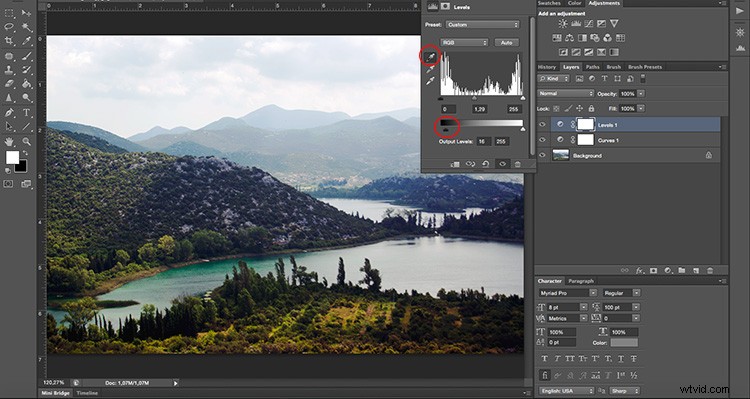Click the output levels black slider
This screenshot has height=399, width=750.
point(446,129)
